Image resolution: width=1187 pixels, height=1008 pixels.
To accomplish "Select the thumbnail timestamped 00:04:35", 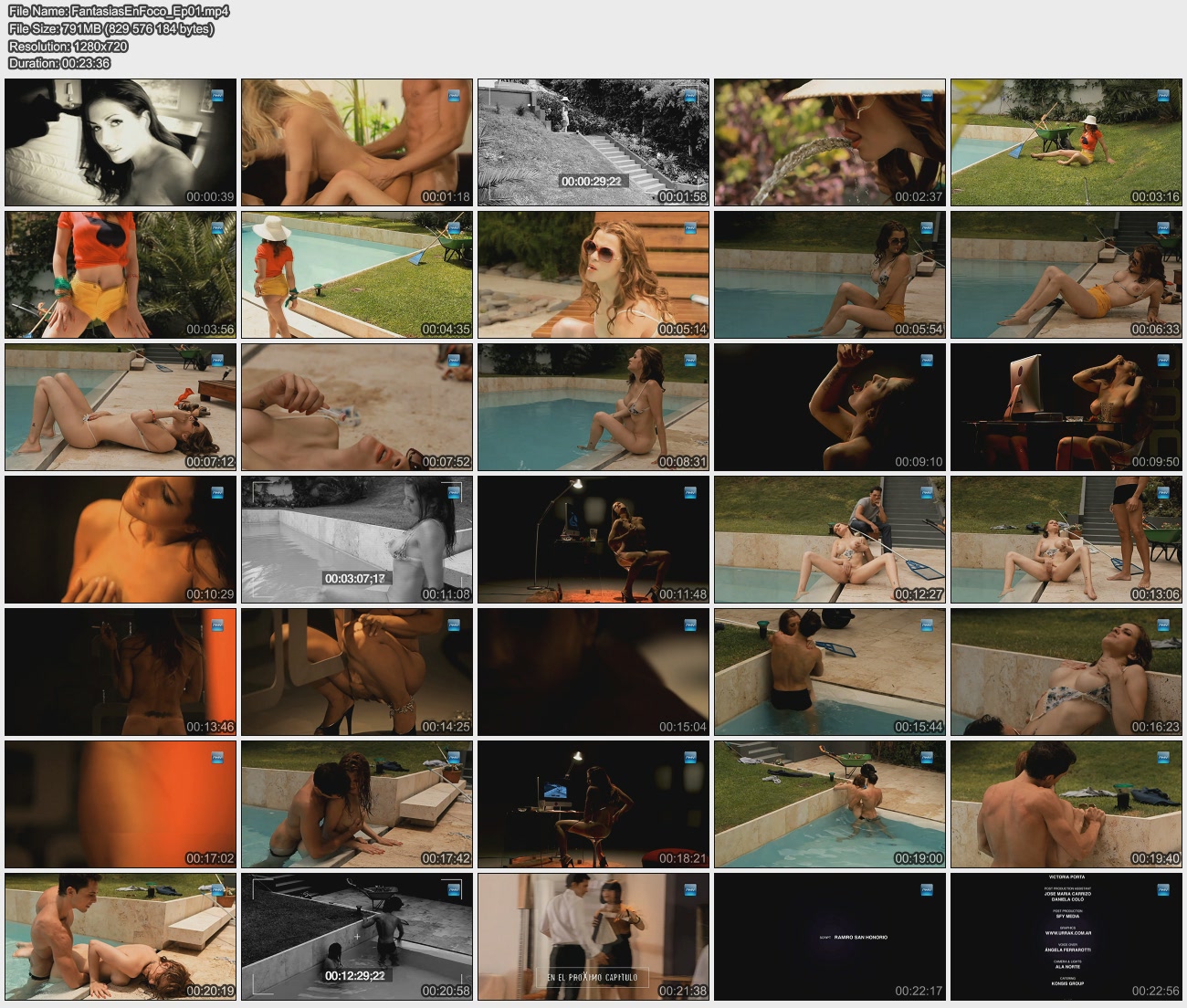I will [x=357, y=275].
